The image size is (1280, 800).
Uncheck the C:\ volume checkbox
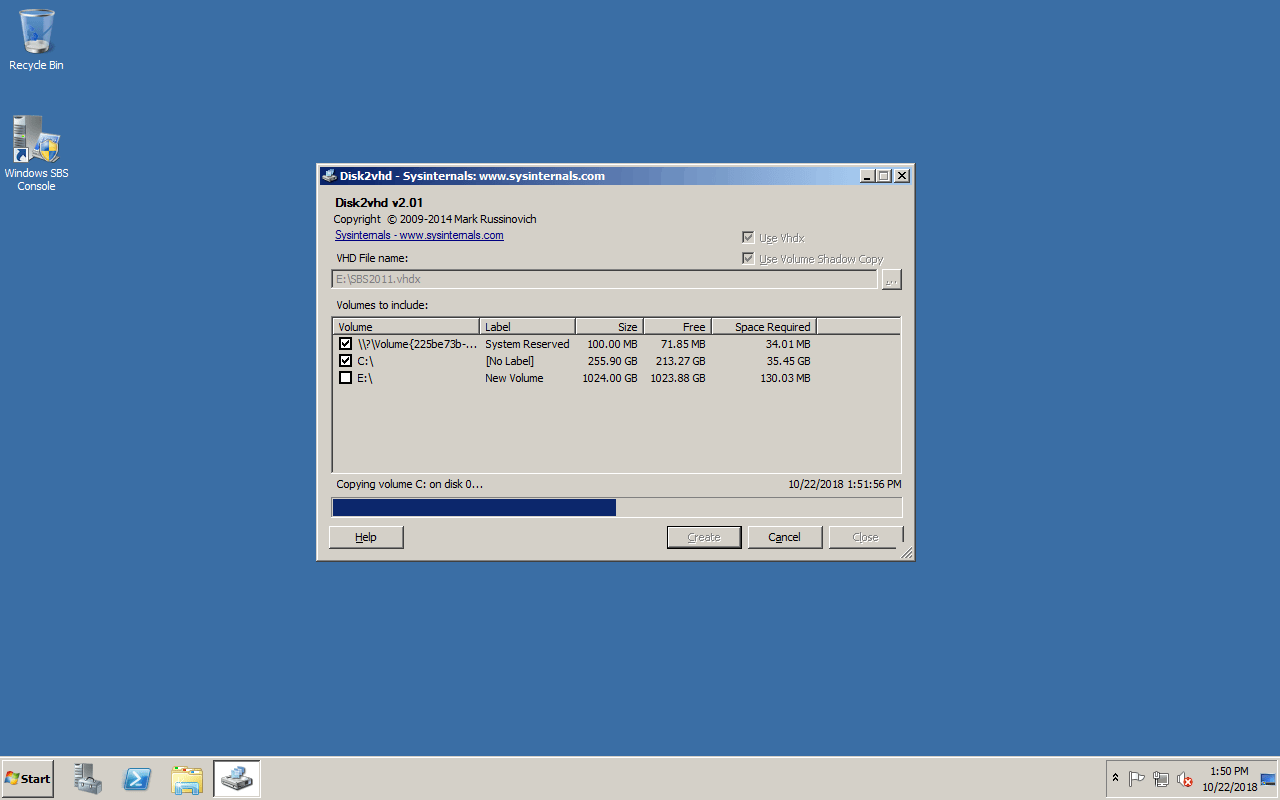click(346, 361)
